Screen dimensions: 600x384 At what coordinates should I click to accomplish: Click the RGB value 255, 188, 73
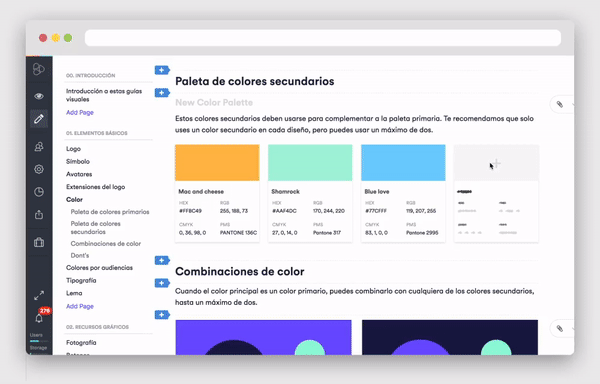click(234, 211)
